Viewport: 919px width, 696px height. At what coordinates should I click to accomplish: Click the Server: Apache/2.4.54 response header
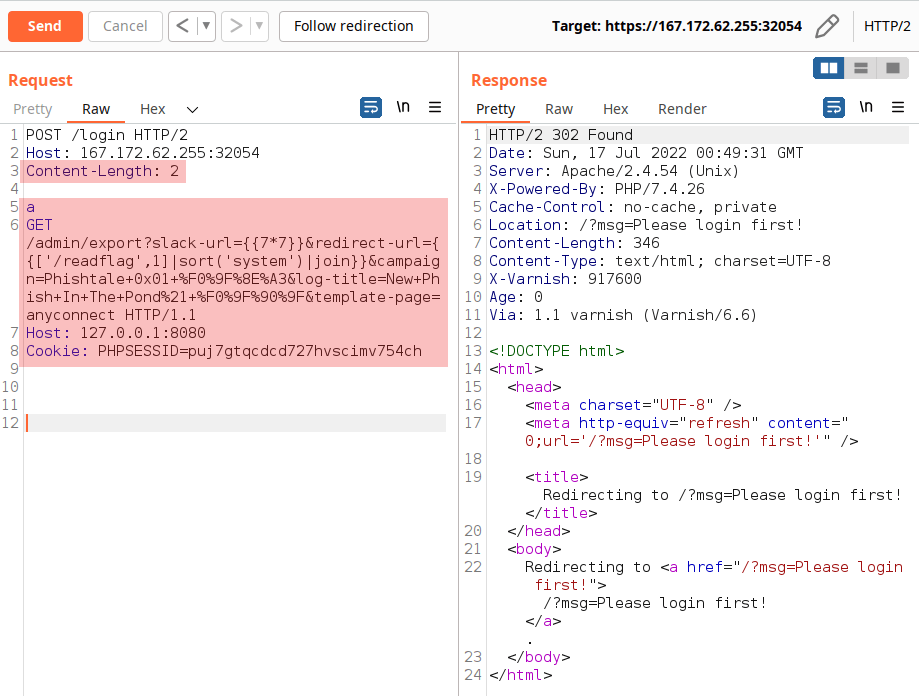[x=614, y=171]
